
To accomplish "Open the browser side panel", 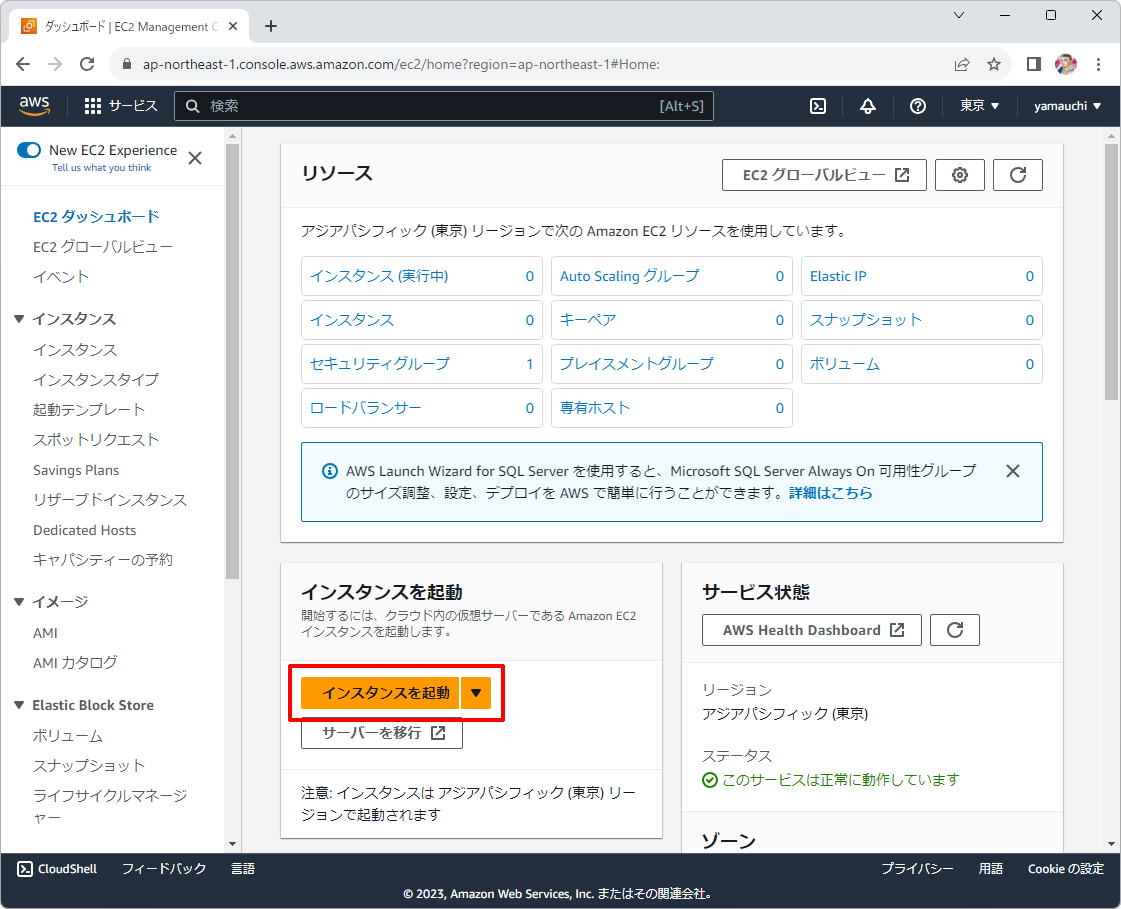I will [1034, 64].
